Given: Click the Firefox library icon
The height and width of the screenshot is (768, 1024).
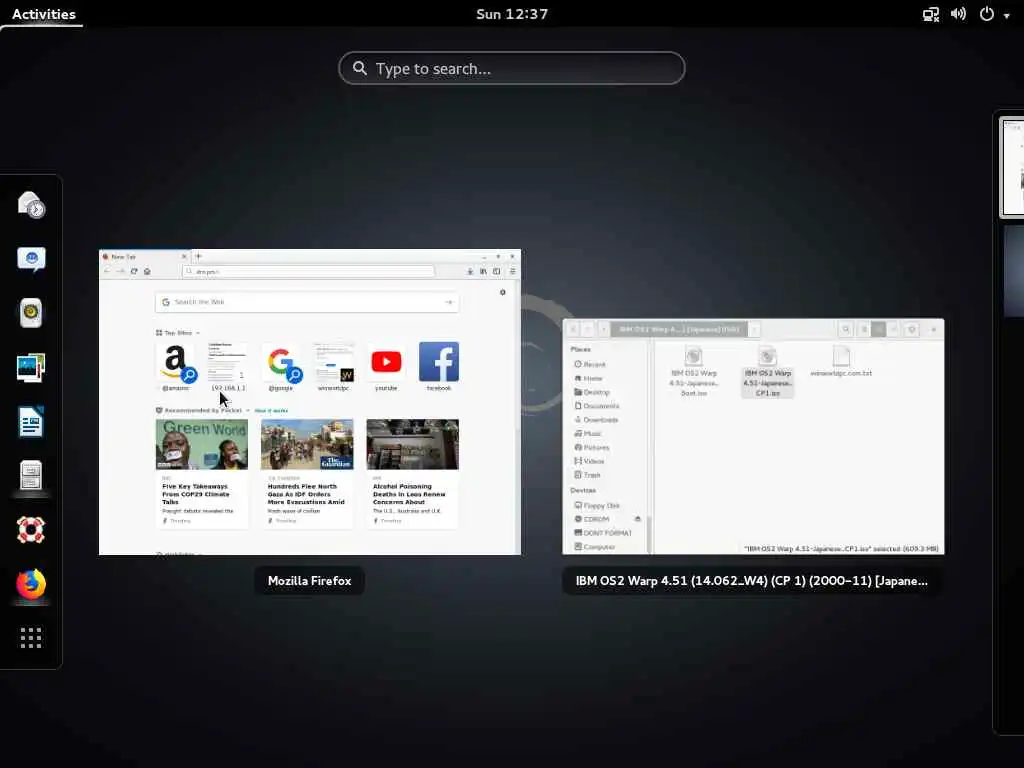Looking at the screenshot, I should pyautogui.click(x=483, y=271).
